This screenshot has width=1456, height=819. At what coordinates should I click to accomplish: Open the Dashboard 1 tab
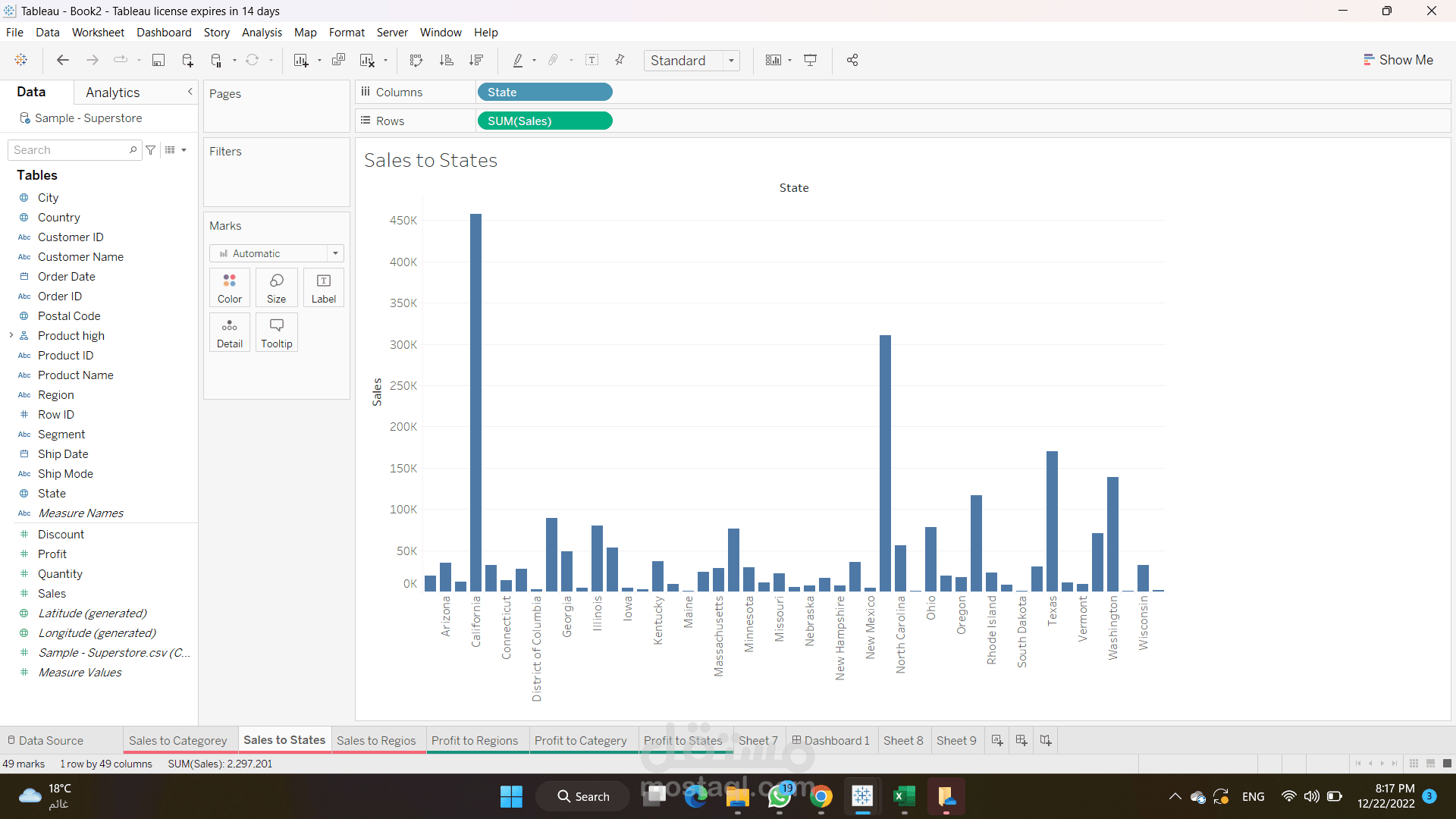[830, 740]
